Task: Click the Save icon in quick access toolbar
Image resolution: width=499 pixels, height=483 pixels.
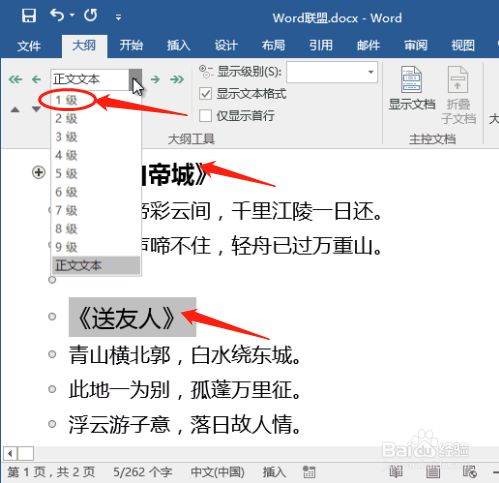Action: coord(29,15)
